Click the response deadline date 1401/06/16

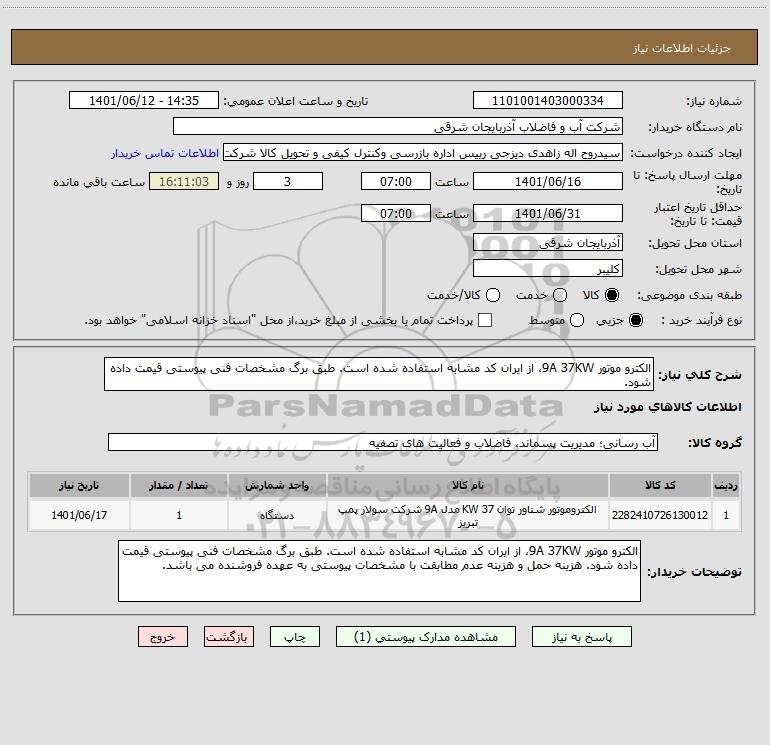pyautogui.click(x=548, y=181)
